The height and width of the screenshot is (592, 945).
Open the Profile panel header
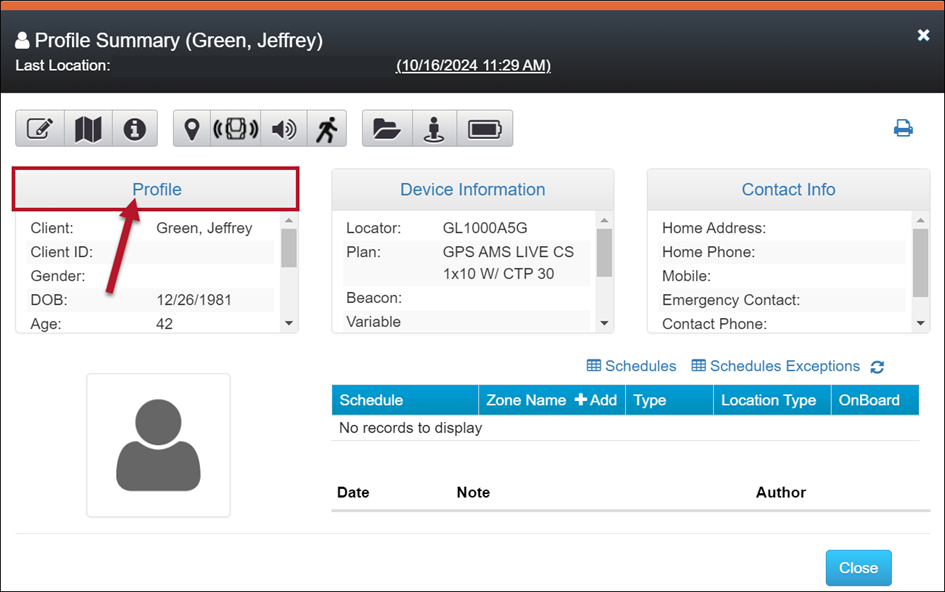pyautogui.click(x=157, y=189)
